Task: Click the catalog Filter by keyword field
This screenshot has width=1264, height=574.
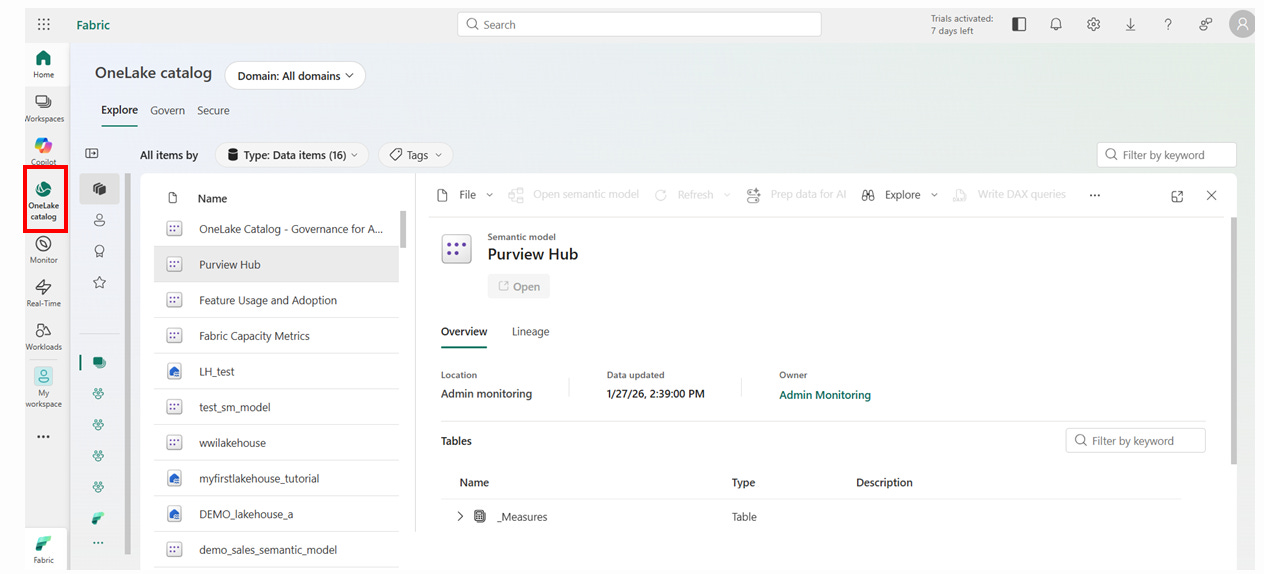Action: (x=1166, y=155)
